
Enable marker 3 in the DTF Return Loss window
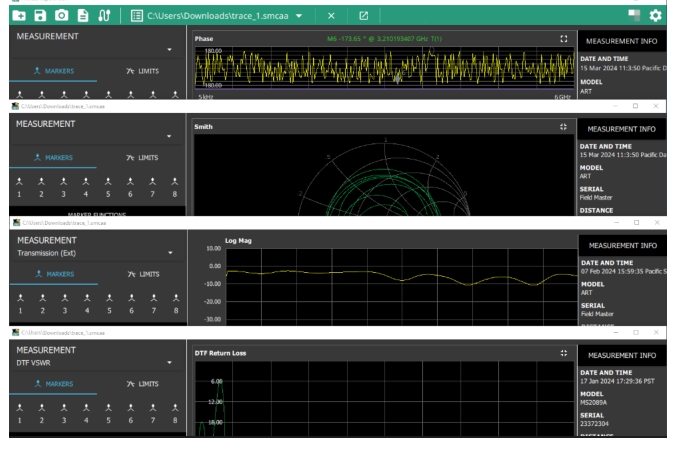(x=64, y=413)
